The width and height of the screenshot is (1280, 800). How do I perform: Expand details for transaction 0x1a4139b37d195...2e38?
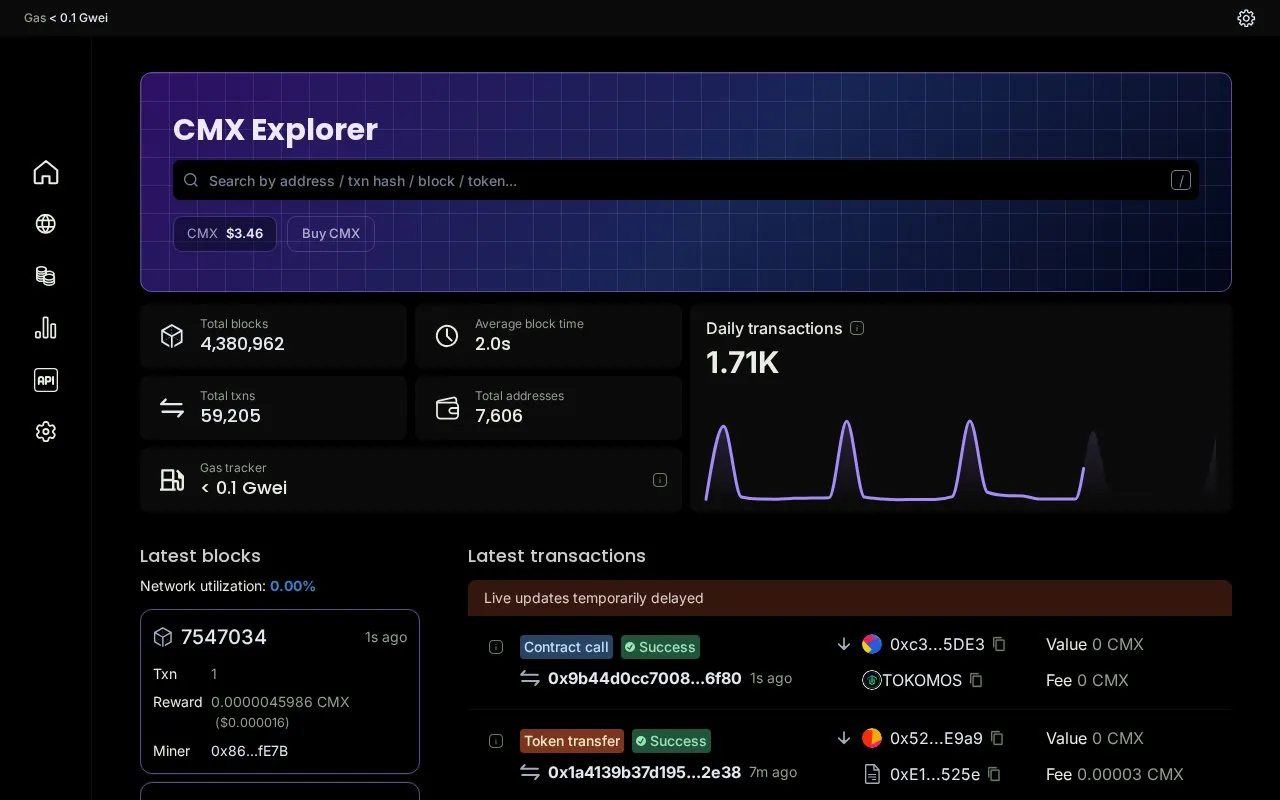(496, 741)
